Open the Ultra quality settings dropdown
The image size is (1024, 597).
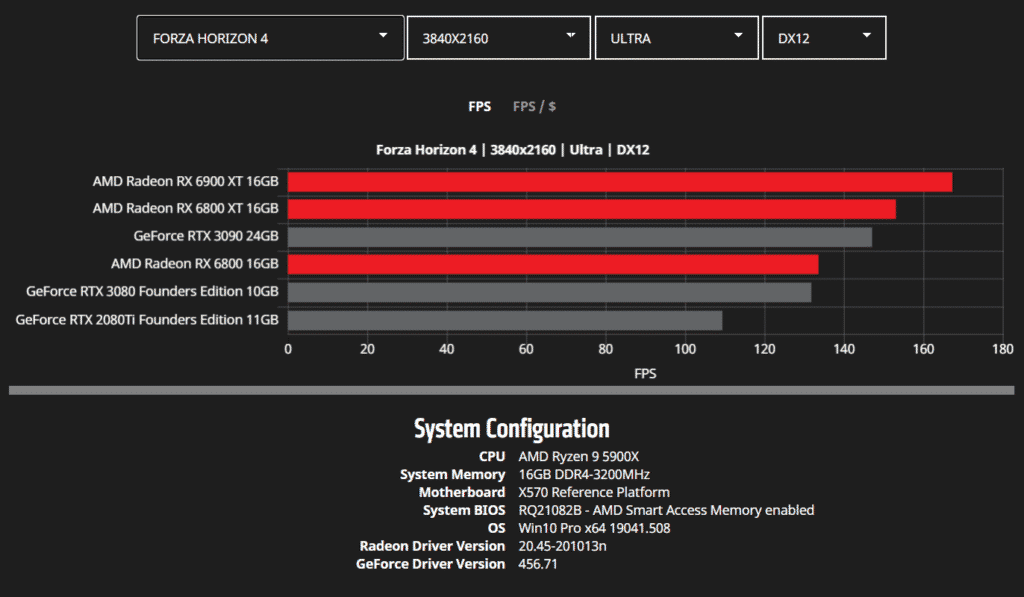point(676,38)
